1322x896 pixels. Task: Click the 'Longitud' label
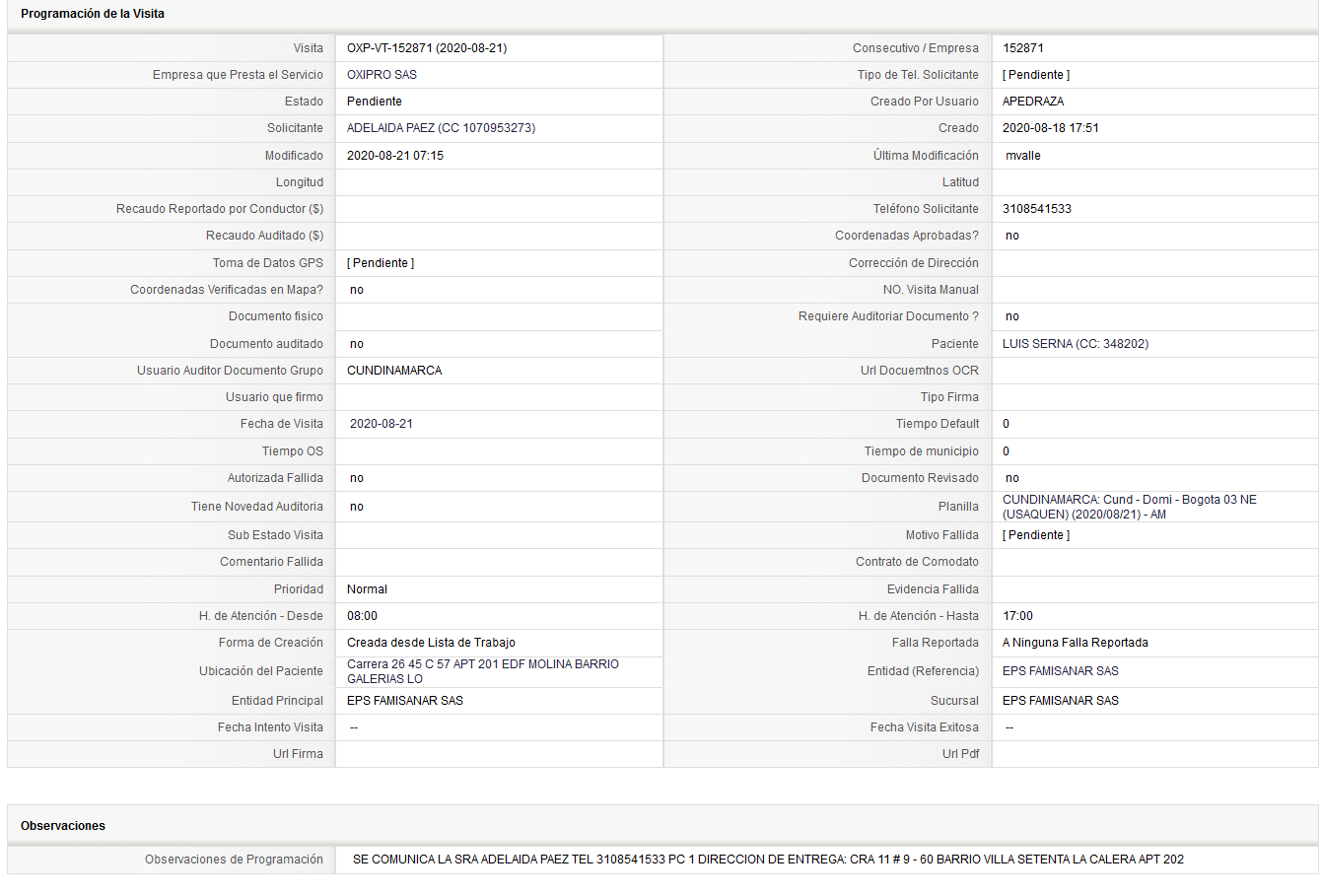(x=300, y=182)
